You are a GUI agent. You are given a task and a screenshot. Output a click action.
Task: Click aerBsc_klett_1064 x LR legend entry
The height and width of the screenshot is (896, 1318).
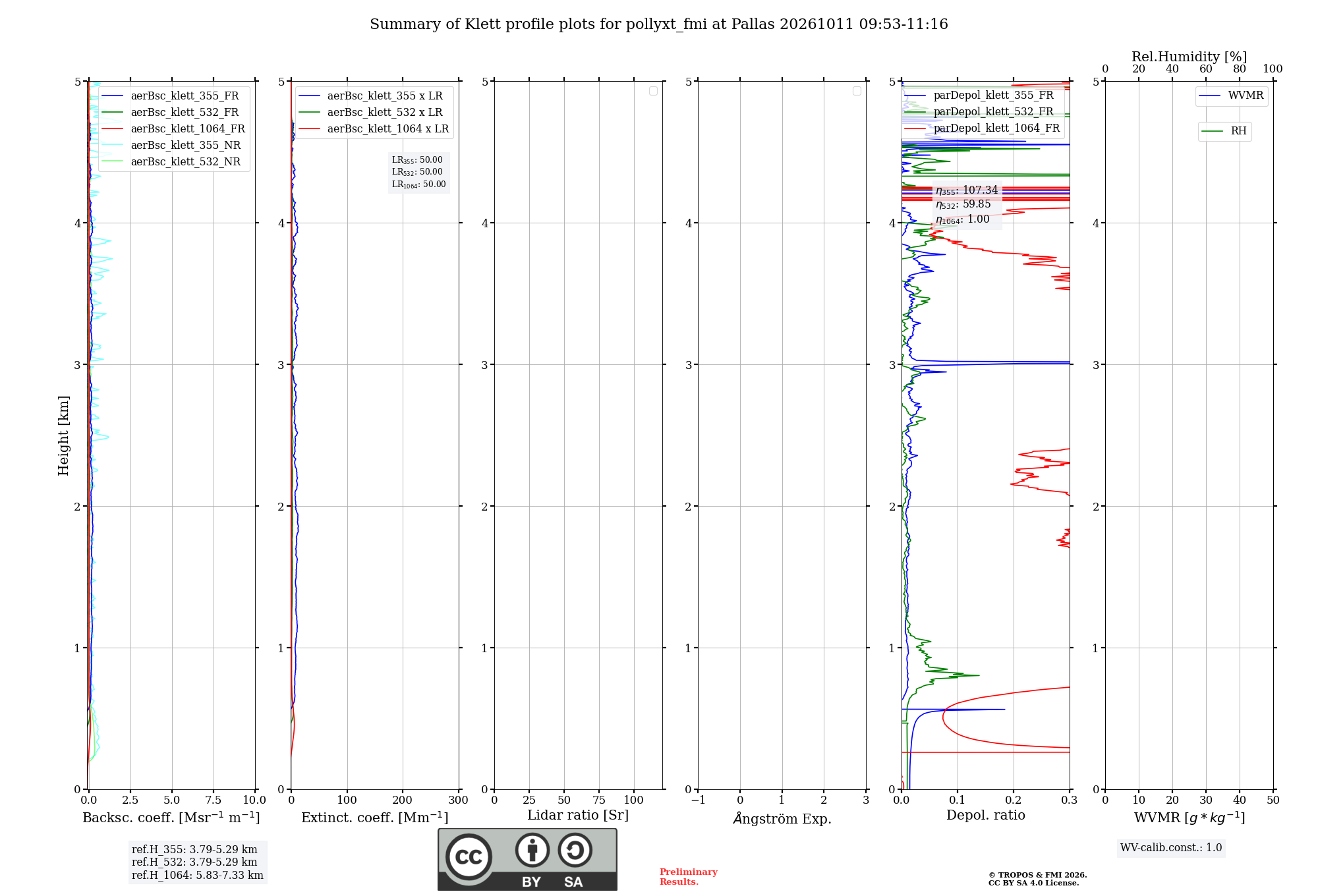pos(374,129)
